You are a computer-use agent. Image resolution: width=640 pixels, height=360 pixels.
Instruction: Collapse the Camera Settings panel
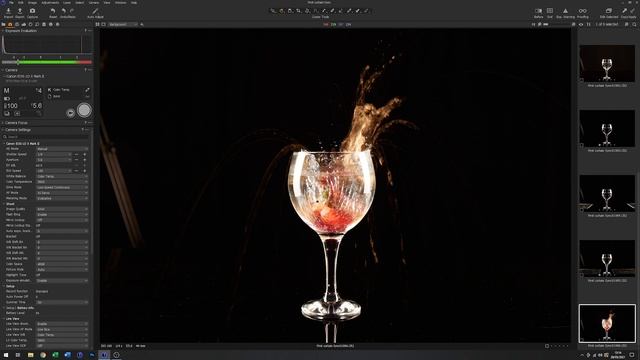click(x=3, y=130)
